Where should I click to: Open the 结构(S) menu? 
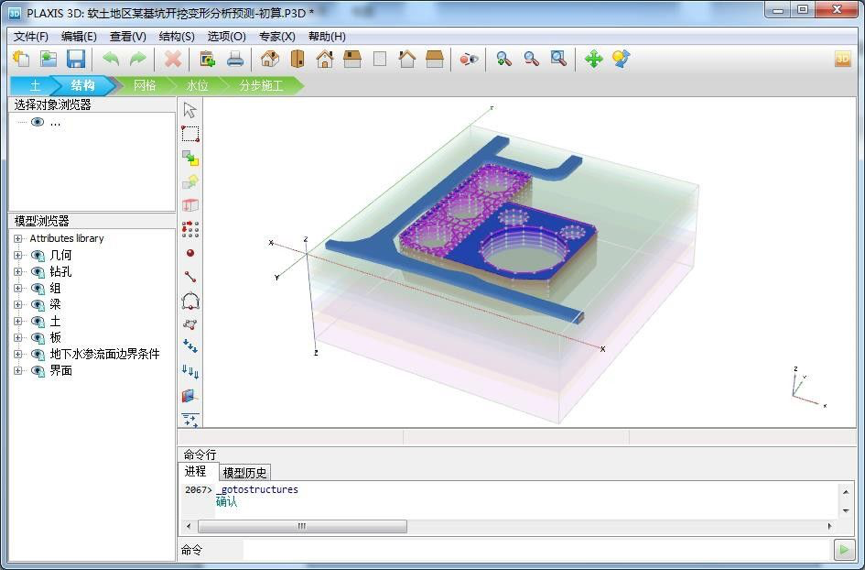click(x=176, y=36)
